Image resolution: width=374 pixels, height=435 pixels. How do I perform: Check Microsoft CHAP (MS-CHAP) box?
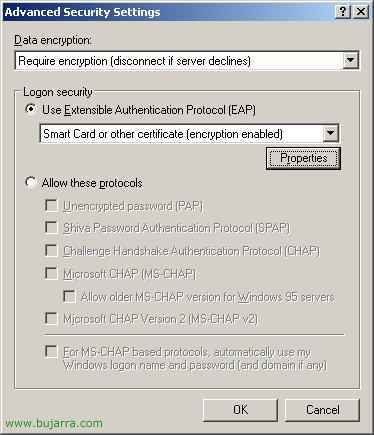[51, 273]
